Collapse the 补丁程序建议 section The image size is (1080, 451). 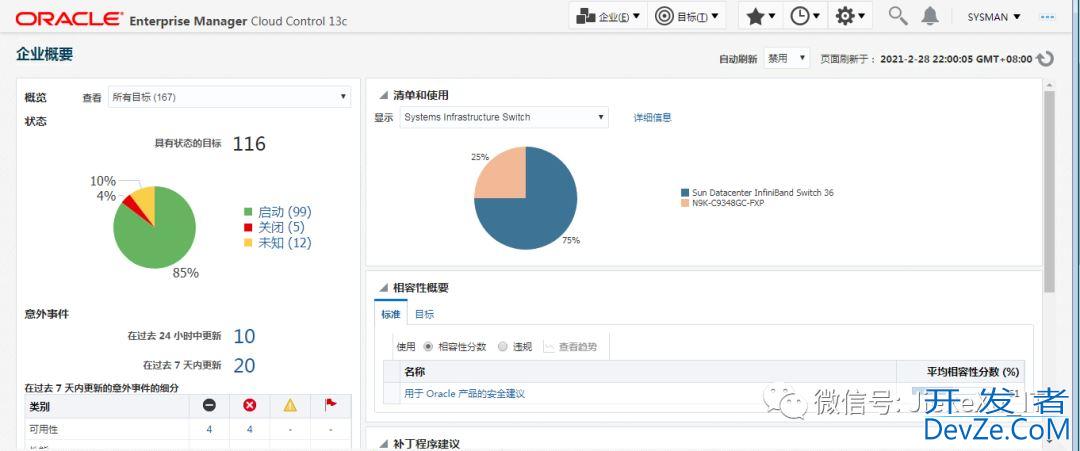pos(382,443)
